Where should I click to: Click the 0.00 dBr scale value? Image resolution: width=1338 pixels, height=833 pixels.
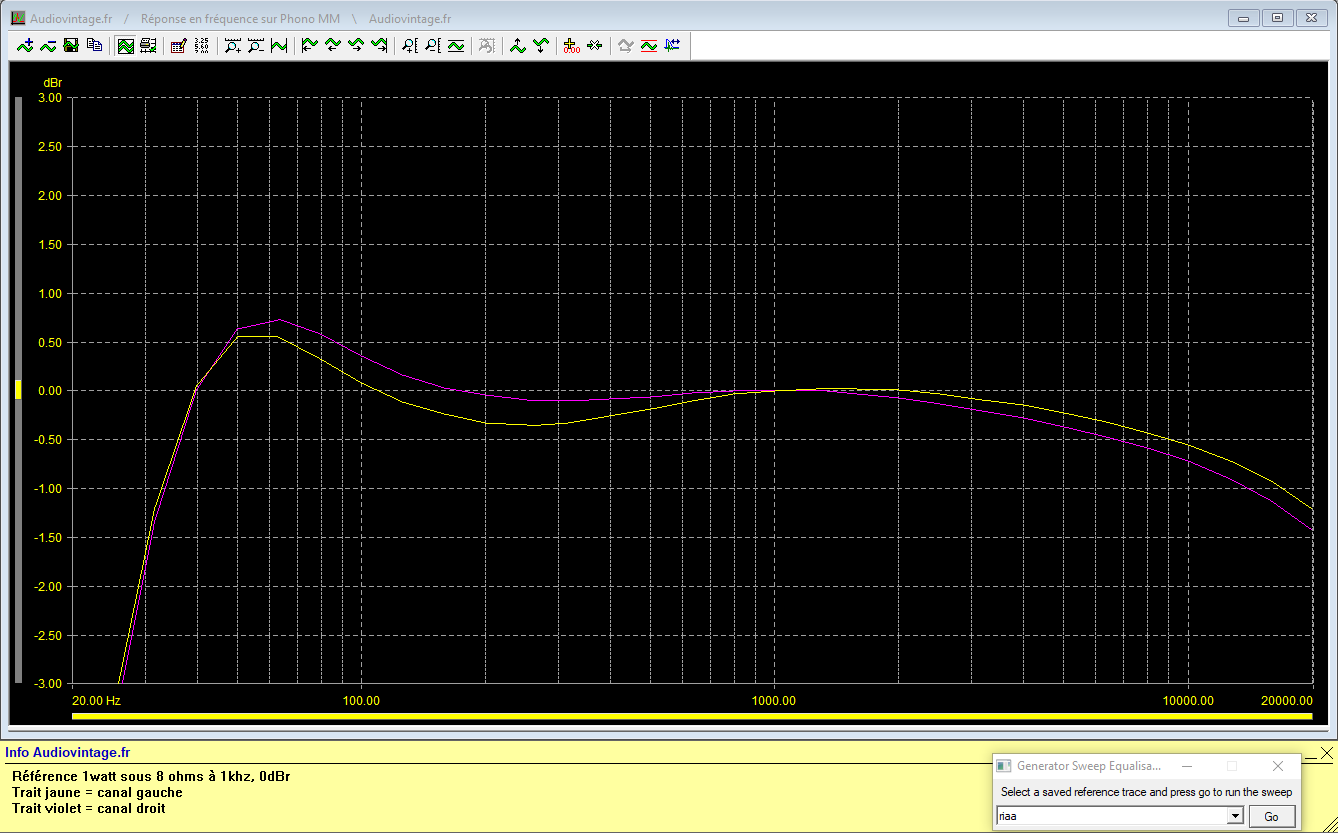pos(49,391)
